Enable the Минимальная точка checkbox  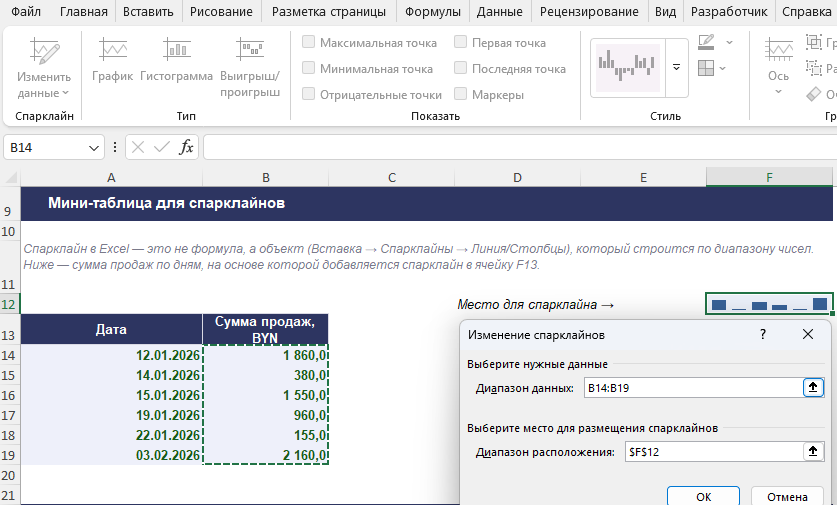(309, 68)
